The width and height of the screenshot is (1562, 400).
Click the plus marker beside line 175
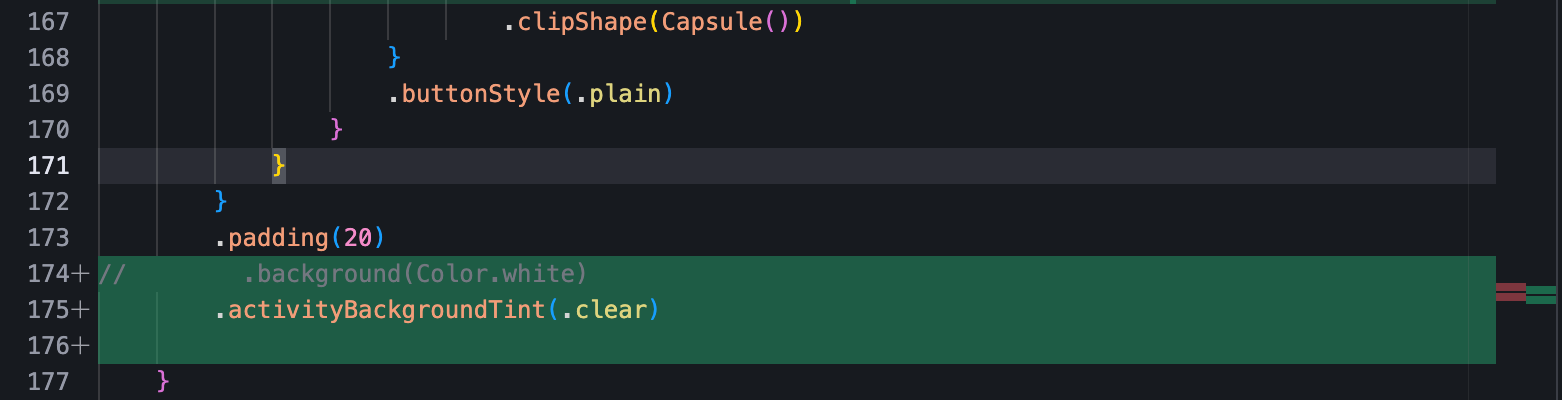(80, 310)
